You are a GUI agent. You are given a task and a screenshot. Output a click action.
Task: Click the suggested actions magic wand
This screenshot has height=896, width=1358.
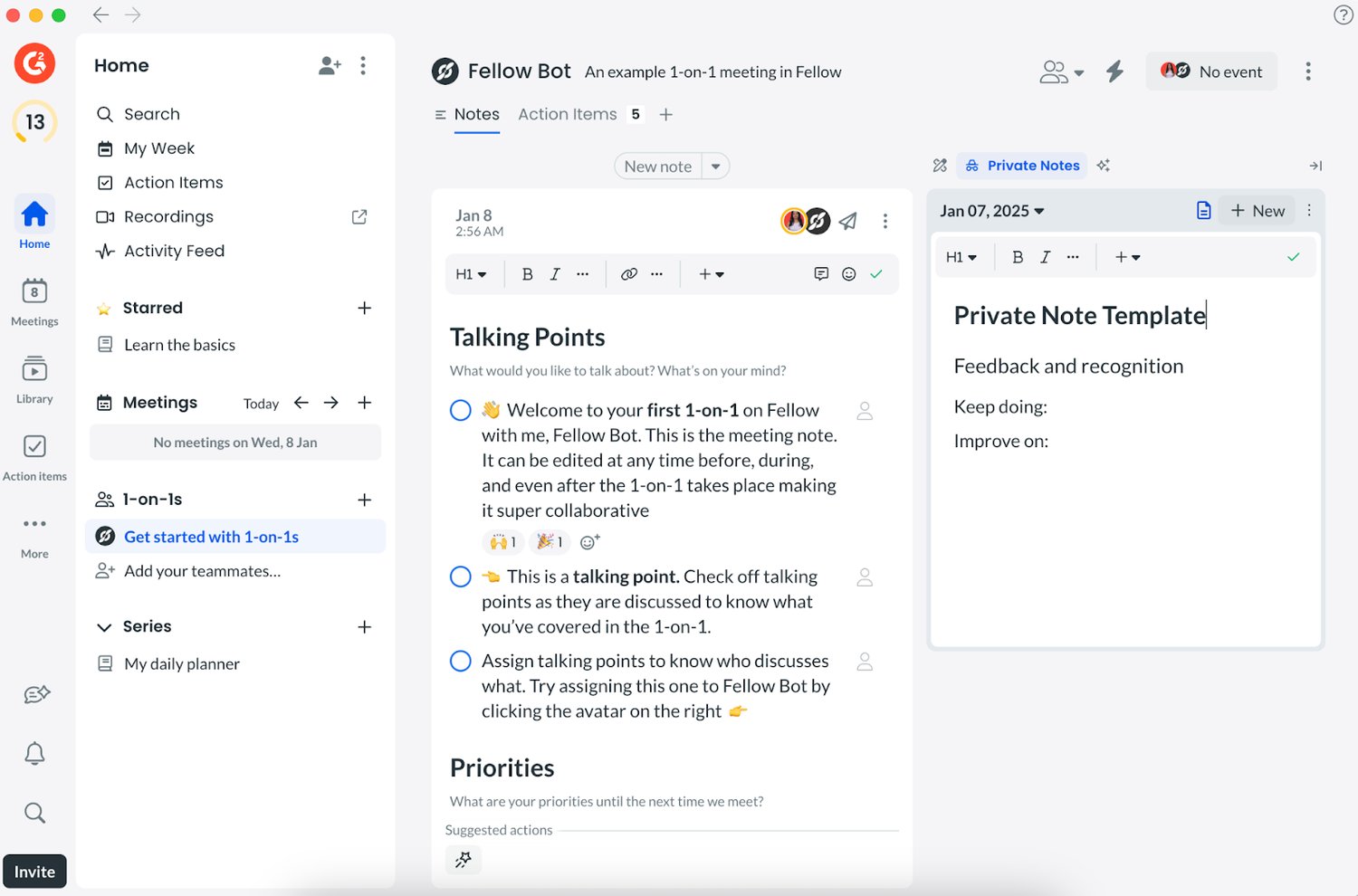point(464,859)
